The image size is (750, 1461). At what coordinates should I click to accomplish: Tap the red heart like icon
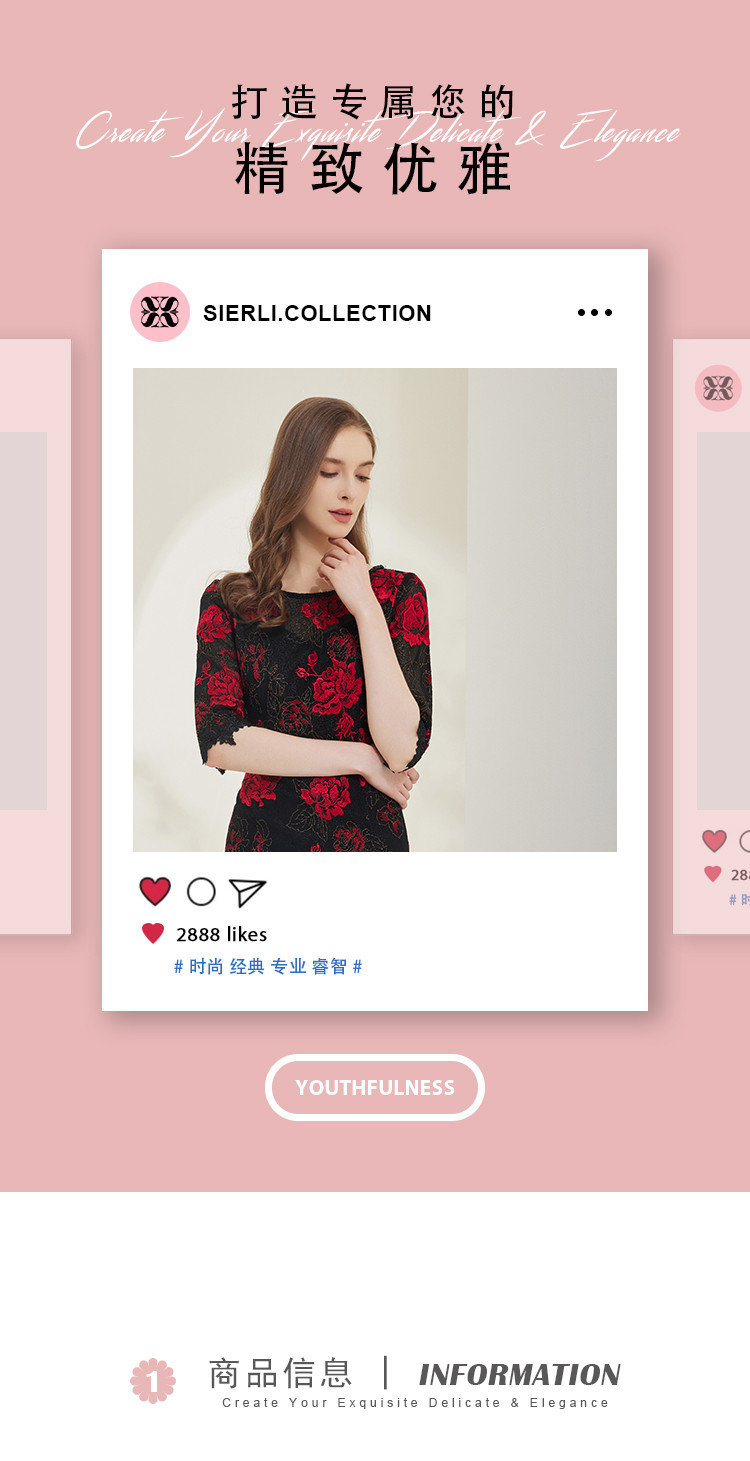coord(155,891)
